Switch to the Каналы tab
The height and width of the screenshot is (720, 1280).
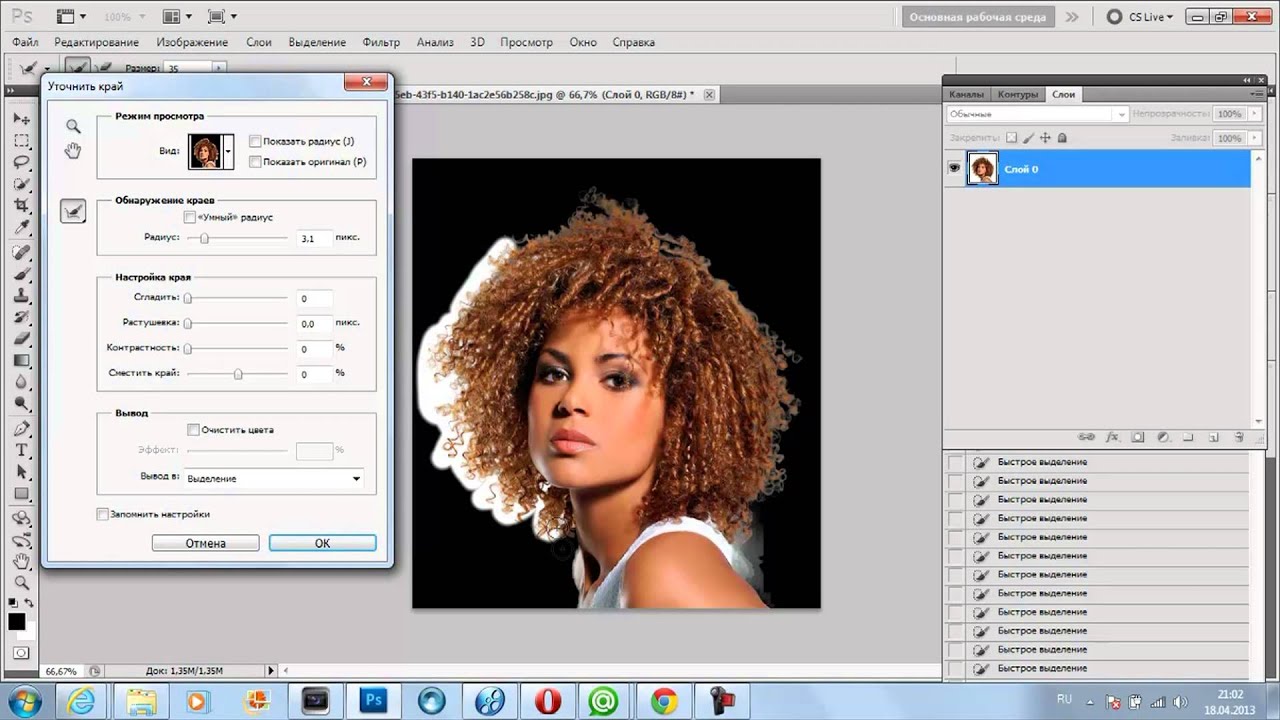click(967, 94)
